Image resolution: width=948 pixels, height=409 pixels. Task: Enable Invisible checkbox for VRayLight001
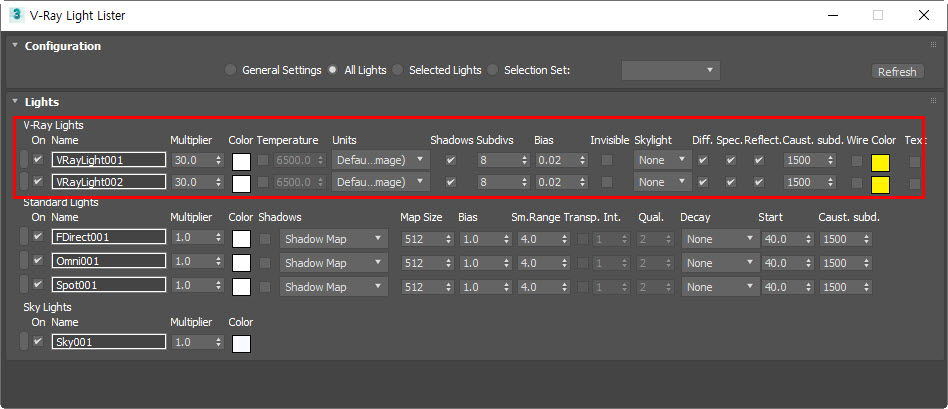tap(607, 160)
